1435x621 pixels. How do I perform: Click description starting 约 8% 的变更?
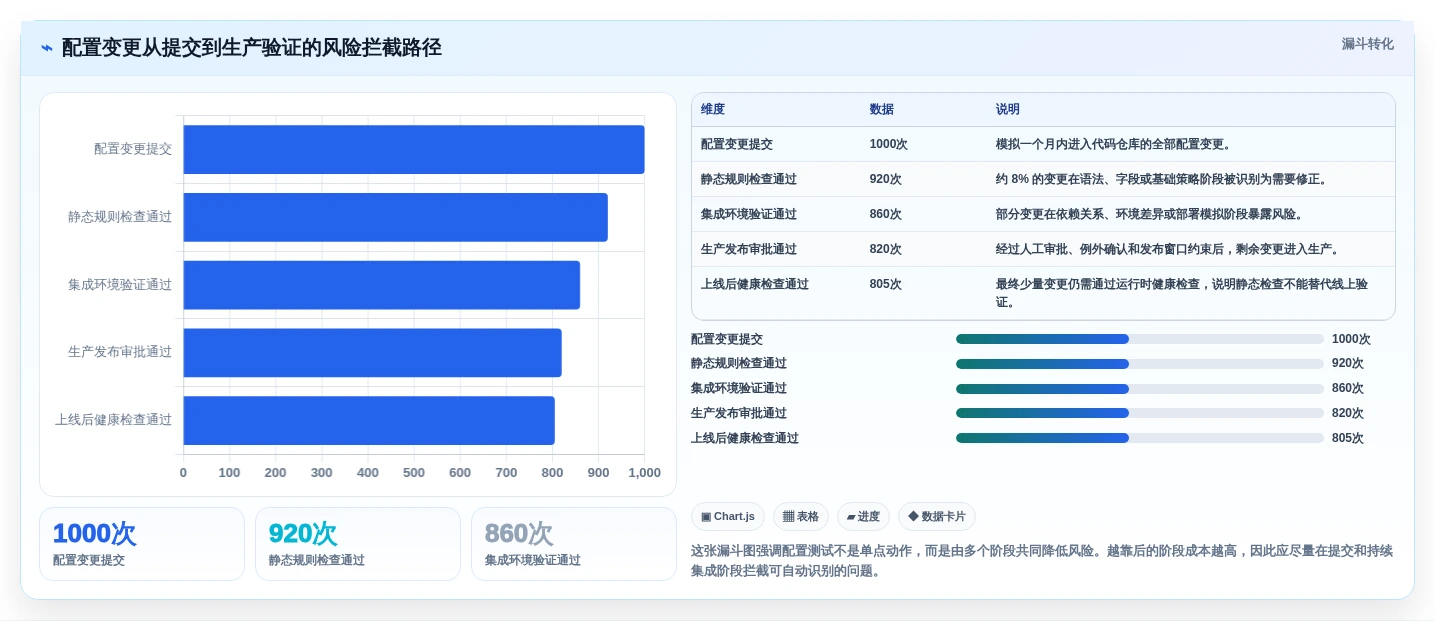tap(1161, 179)
